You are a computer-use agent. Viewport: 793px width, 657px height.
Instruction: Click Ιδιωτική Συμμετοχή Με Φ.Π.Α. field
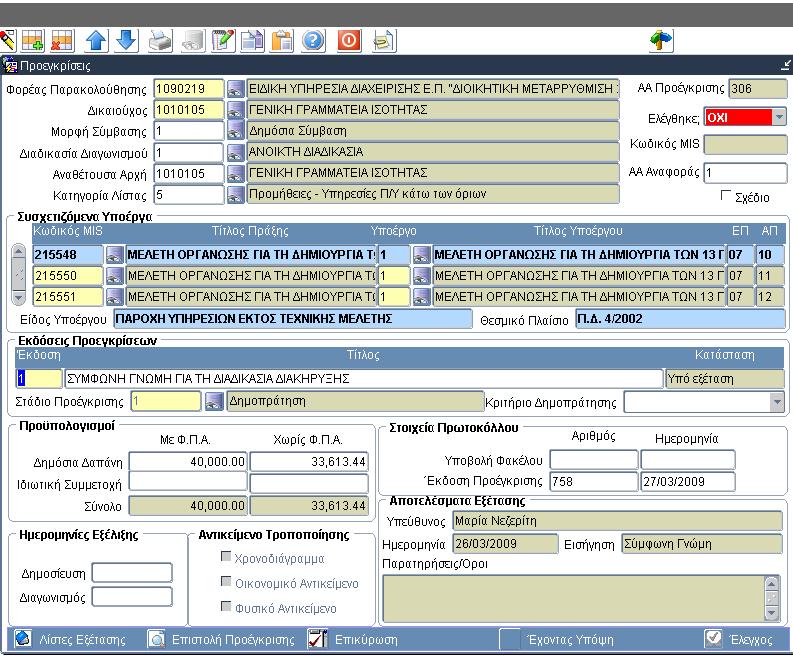(x=188, y=482)
